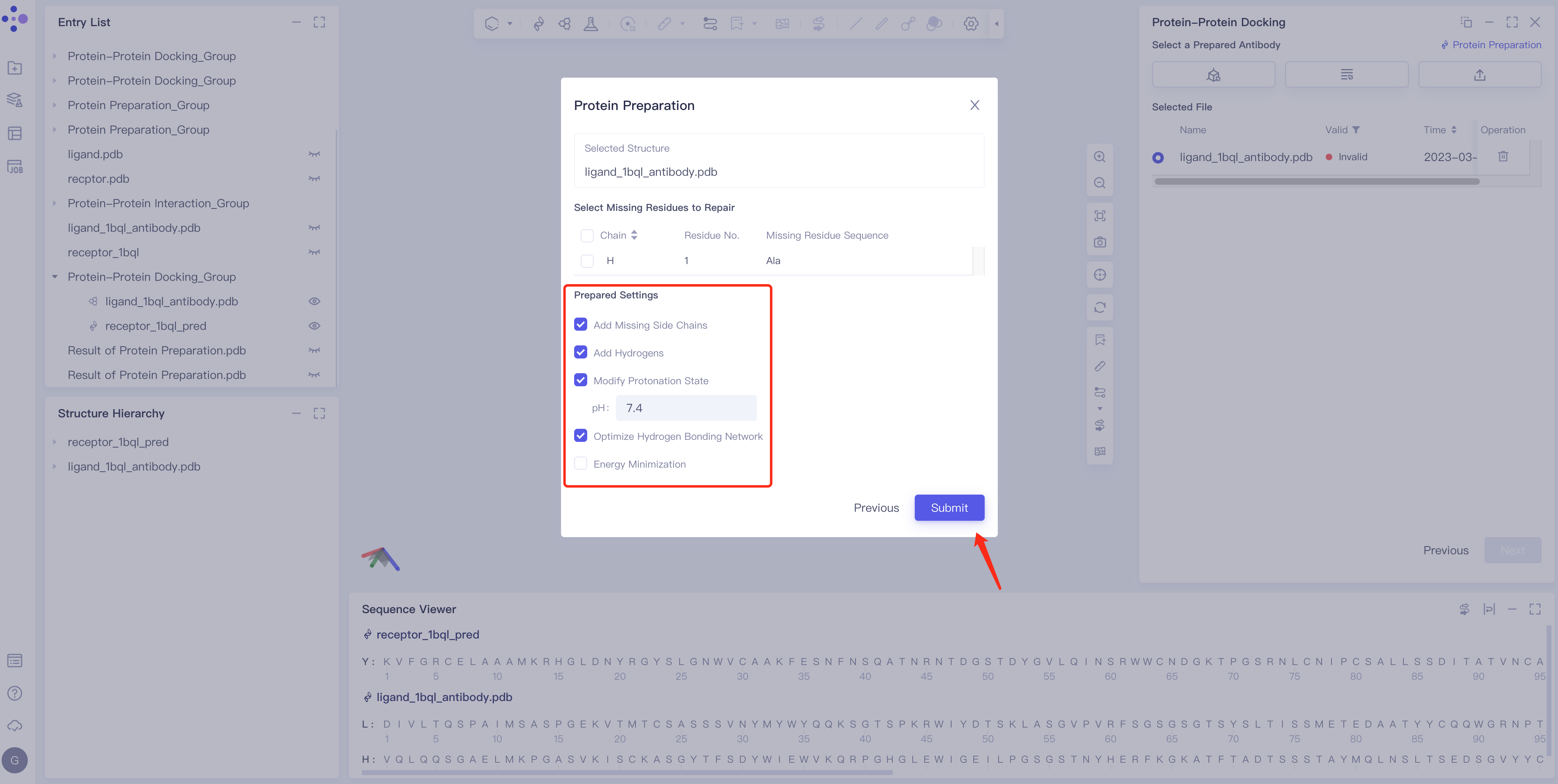Open the settings gear in top toolbar

click(971, 24)
